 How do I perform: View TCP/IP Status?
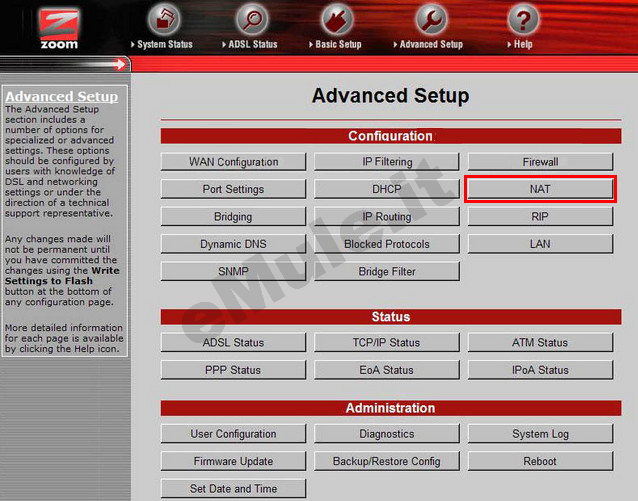click(387, 343)
